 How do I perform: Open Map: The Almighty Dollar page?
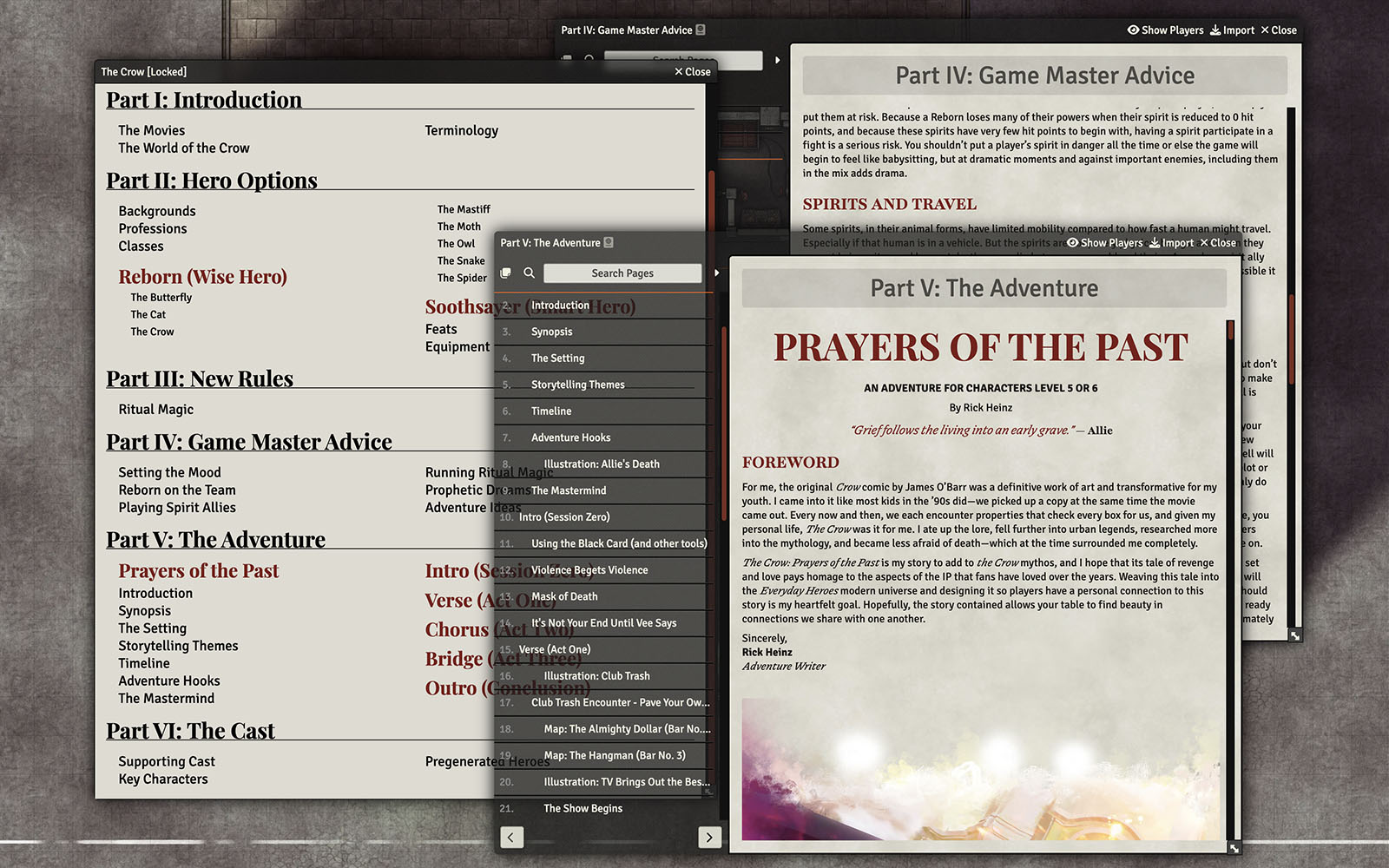pyautogui.click(x=605, y=728)
